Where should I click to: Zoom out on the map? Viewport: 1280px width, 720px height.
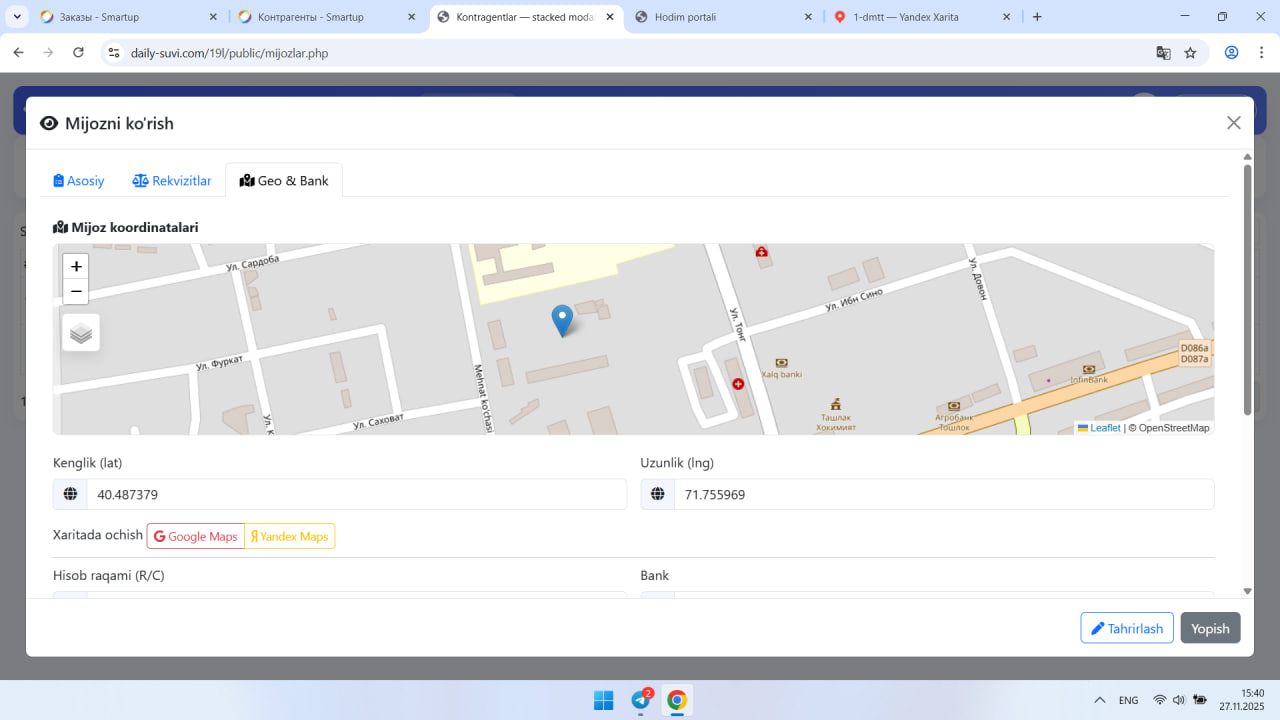pyautogui.click(x=76, y=292)
